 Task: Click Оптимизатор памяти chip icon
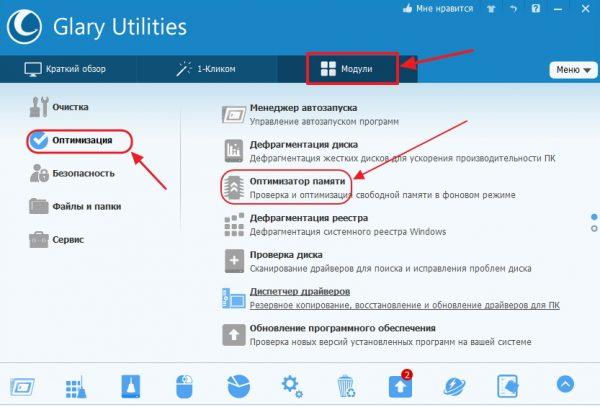pyautogui.click(x=234, y=187)
